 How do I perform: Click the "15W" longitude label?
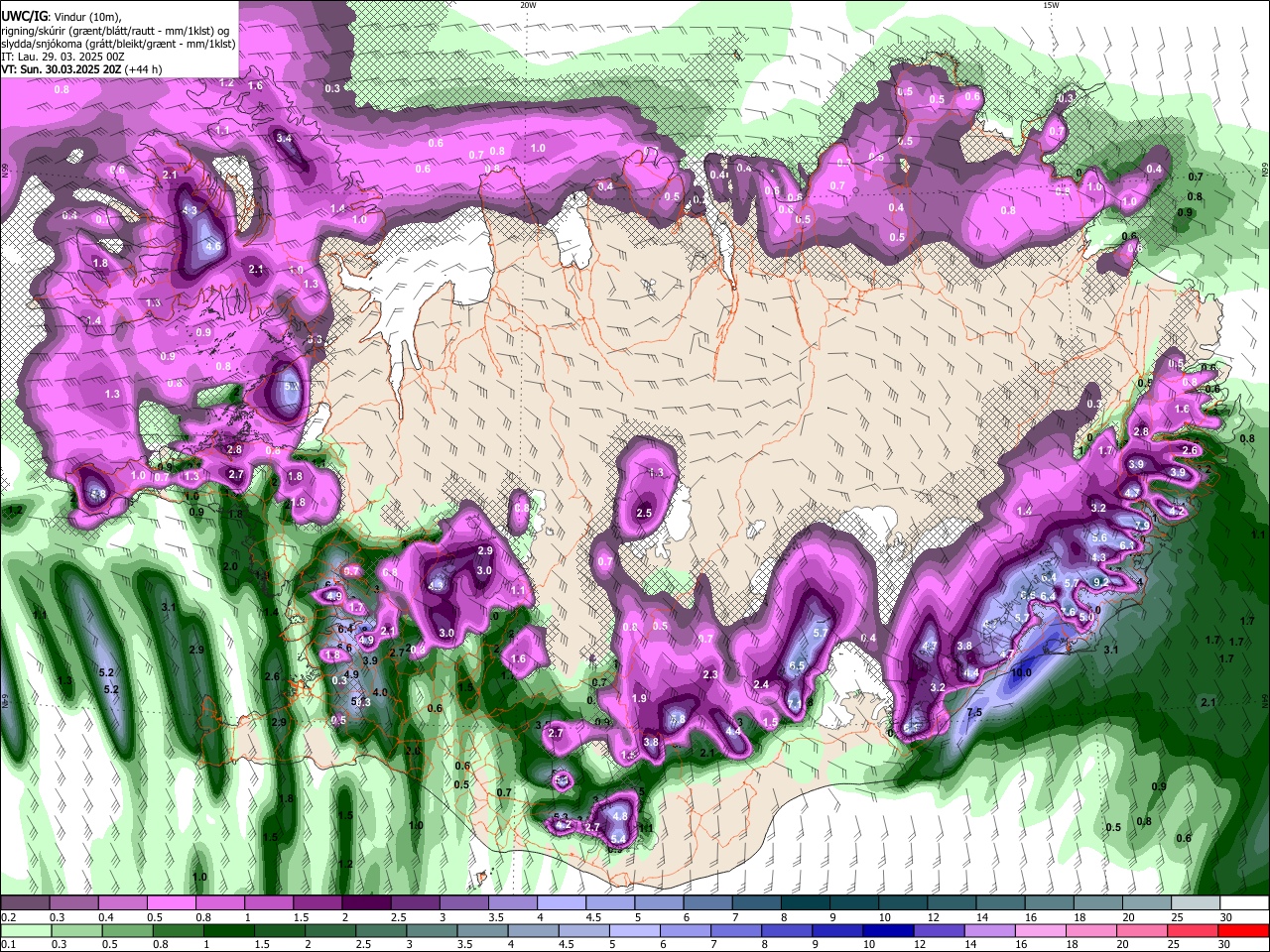(1051, 4)
